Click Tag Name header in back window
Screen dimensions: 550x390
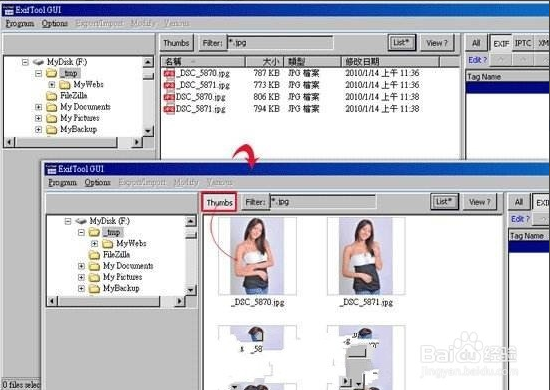pyautogui.click(x=508, y=76)
